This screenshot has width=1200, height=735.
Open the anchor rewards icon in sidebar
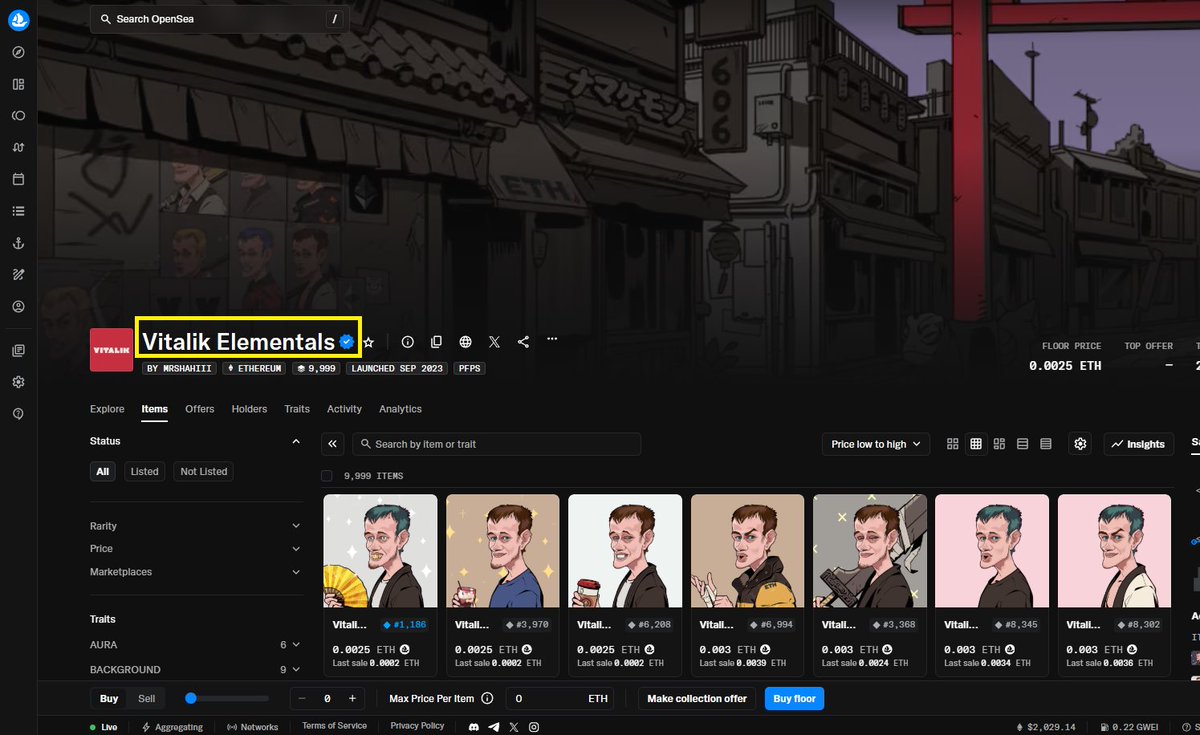tap(18, 243)
